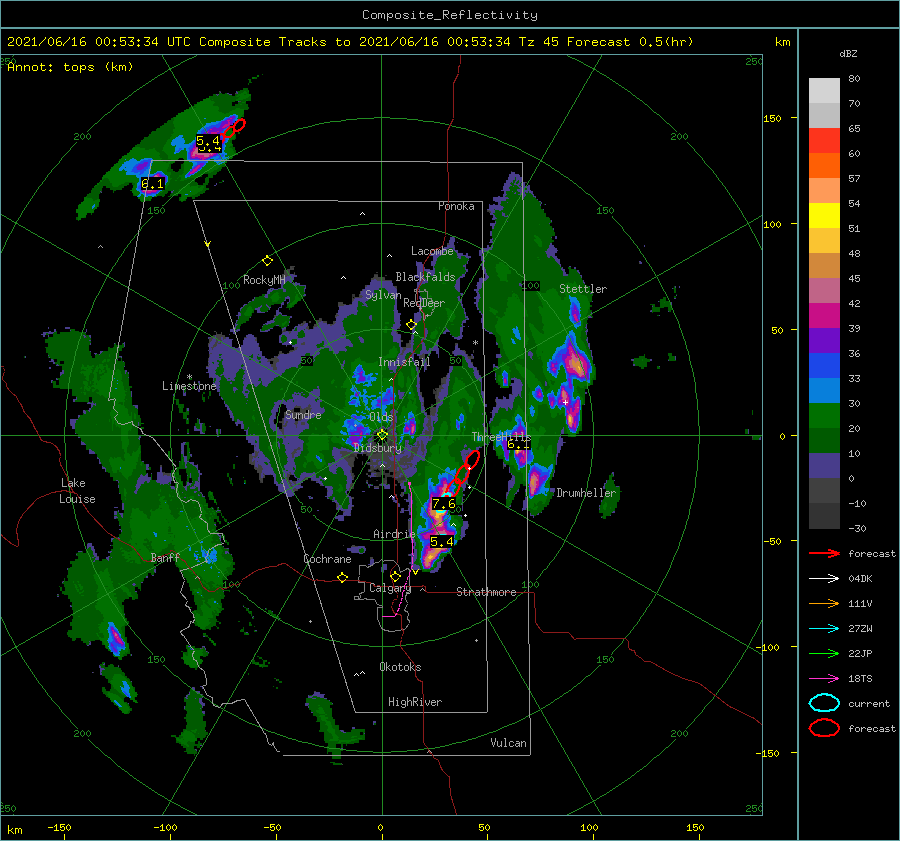Select the 5.4 top label near Airdrie
Image resolution: width=900 pixels, height=841 pixels.
441,541
